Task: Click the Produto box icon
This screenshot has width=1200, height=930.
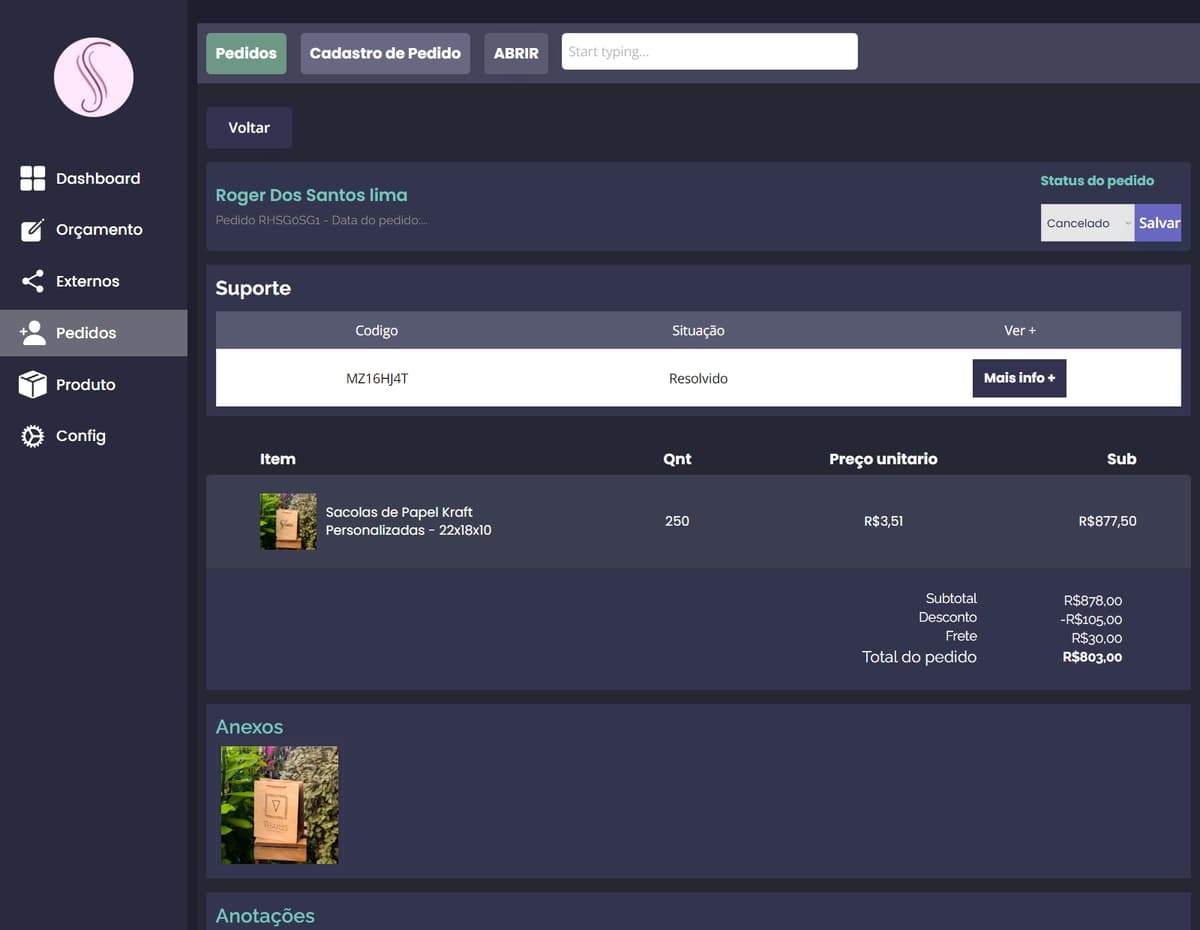Action: [33, 384]
